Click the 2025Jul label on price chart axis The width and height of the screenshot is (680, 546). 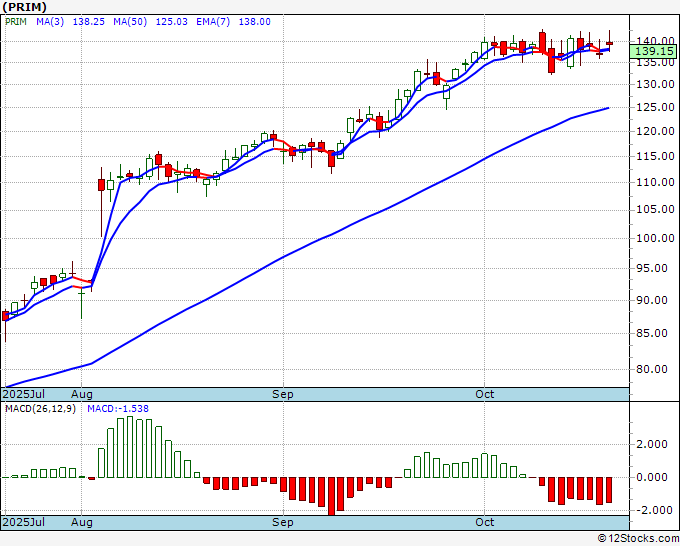click(x=23, y=394)
